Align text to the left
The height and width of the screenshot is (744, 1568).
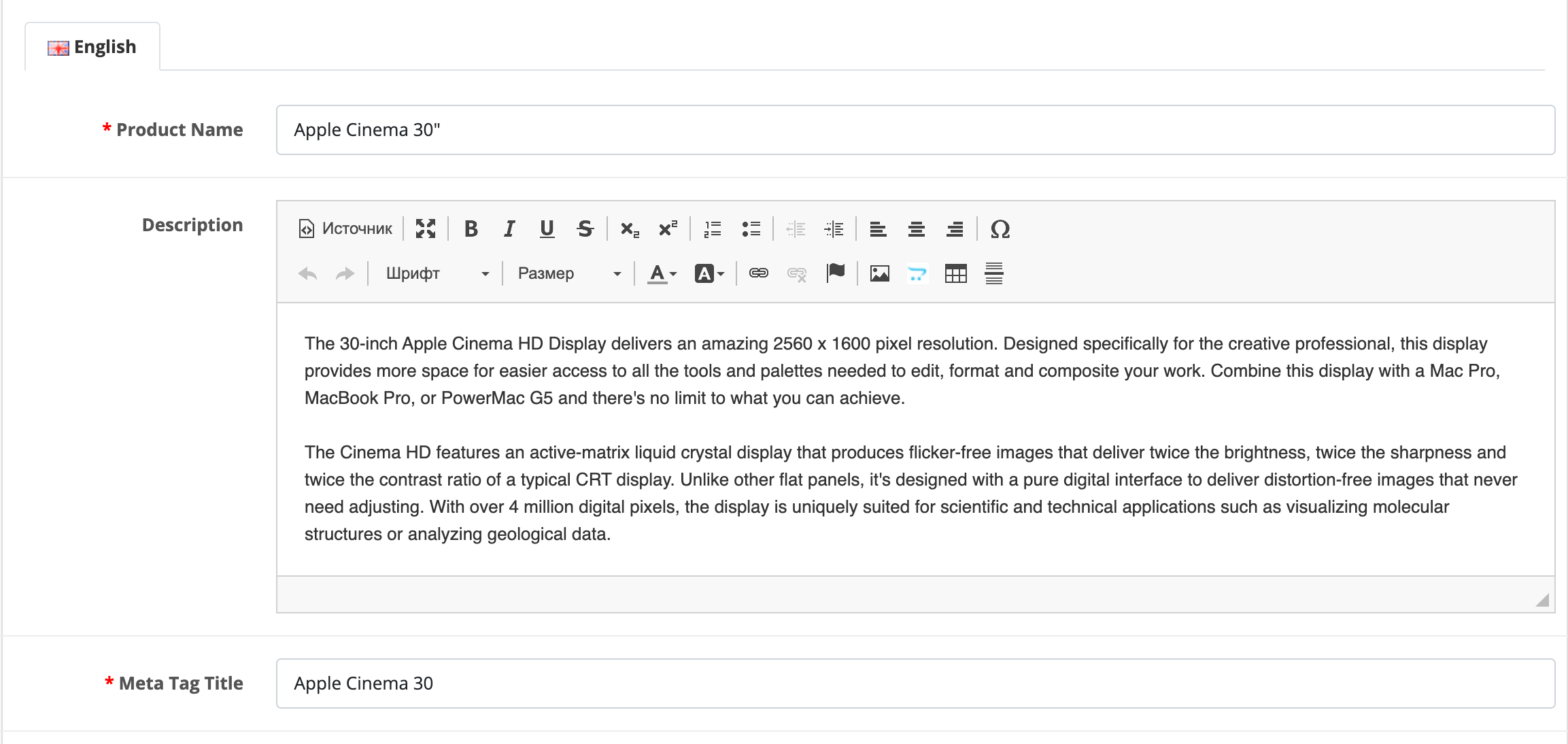(x=879, y=229)
